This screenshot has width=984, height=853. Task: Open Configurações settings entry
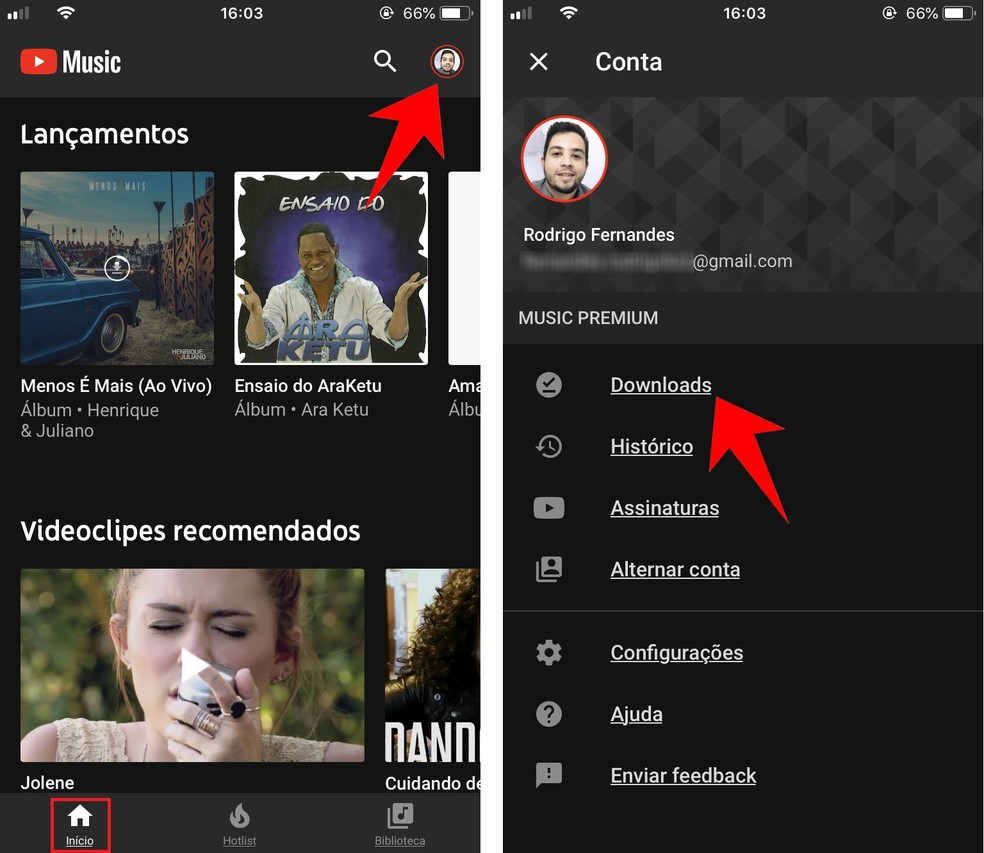pos(676,653)
